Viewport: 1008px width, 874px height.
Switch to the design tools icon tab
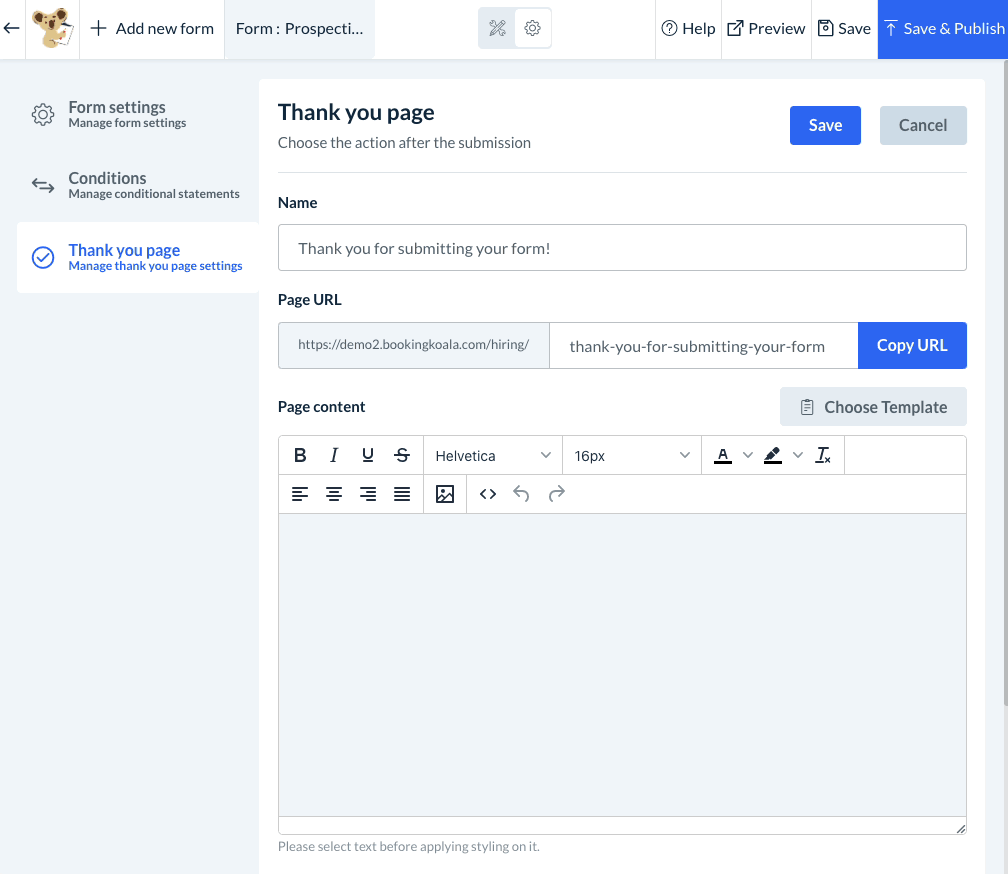(x=497, y=28)
